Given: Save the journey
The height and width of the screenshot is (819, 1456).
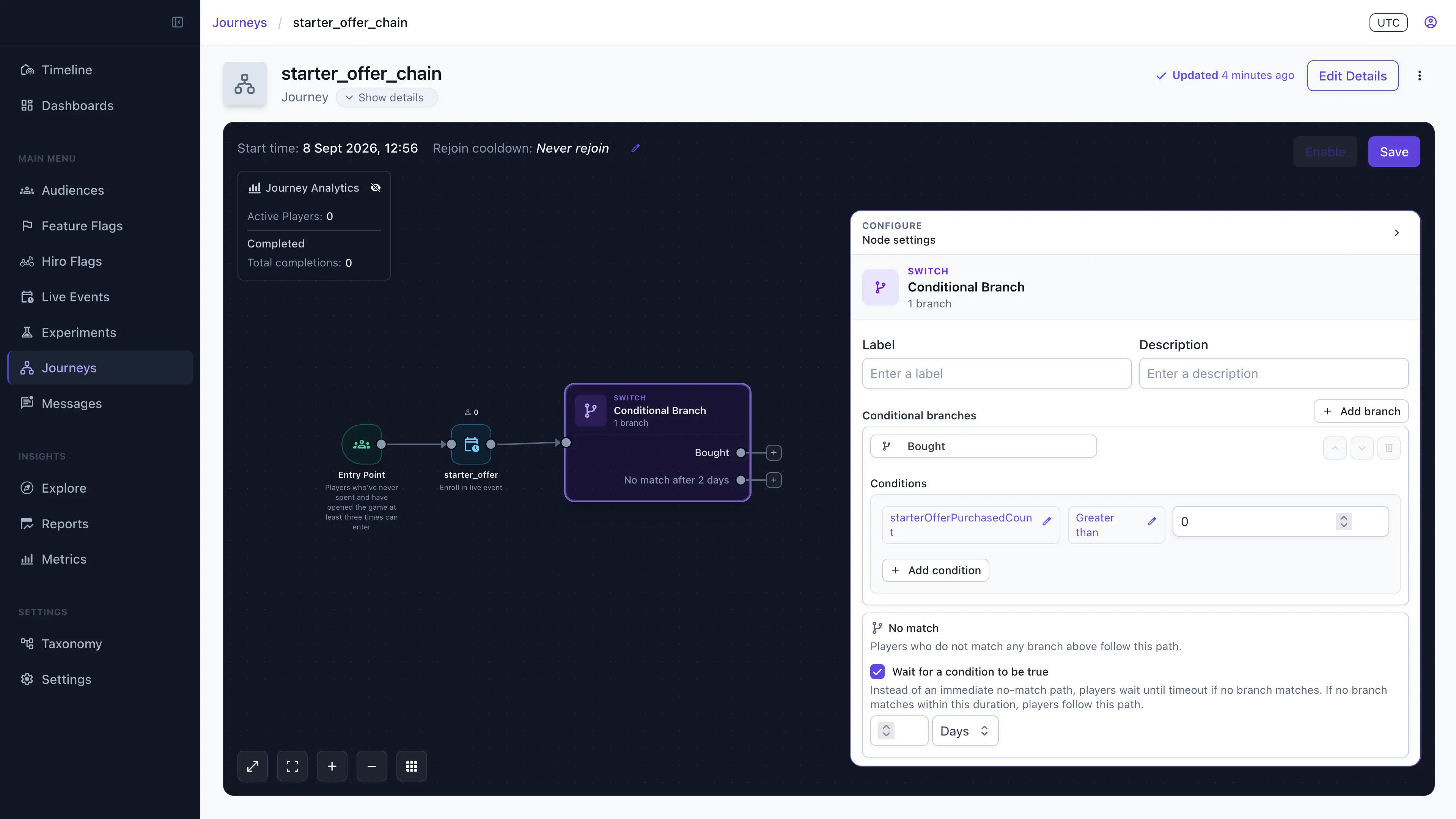Looking at the screenshot, I should [1394, 151].
